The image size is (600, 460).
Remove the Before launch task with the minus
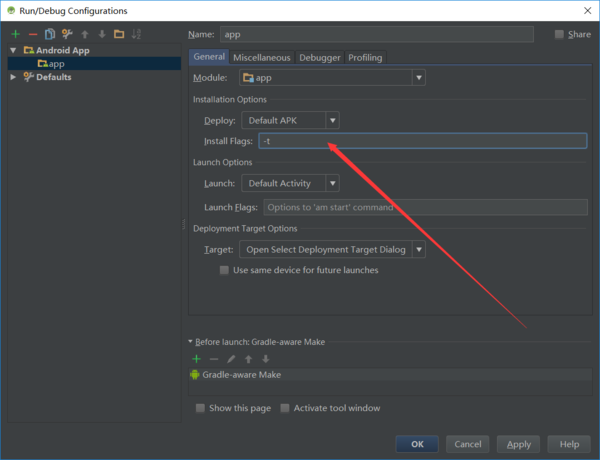pos(214,359)
